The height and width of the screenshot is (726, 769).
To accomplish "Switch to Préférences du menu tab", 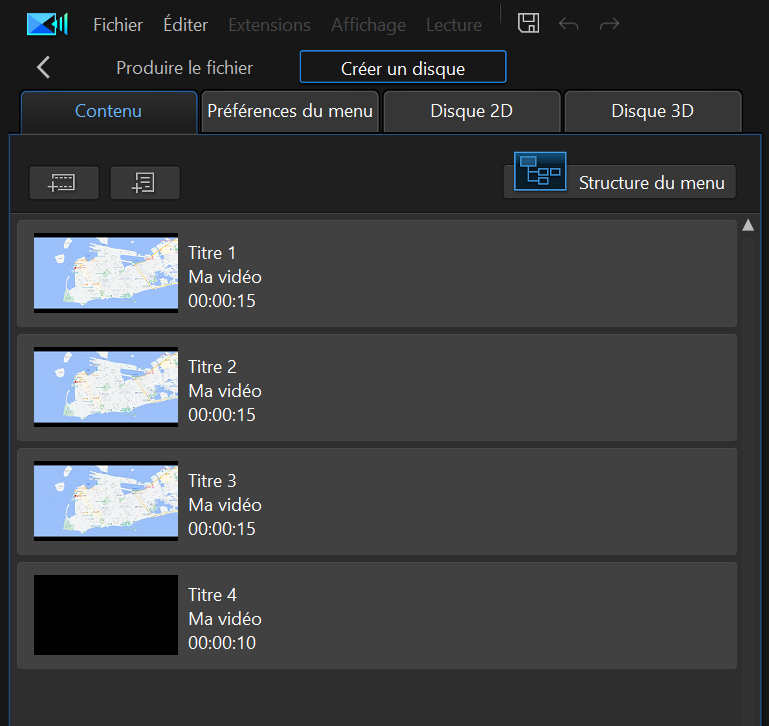I will click(x=290, y=111).
